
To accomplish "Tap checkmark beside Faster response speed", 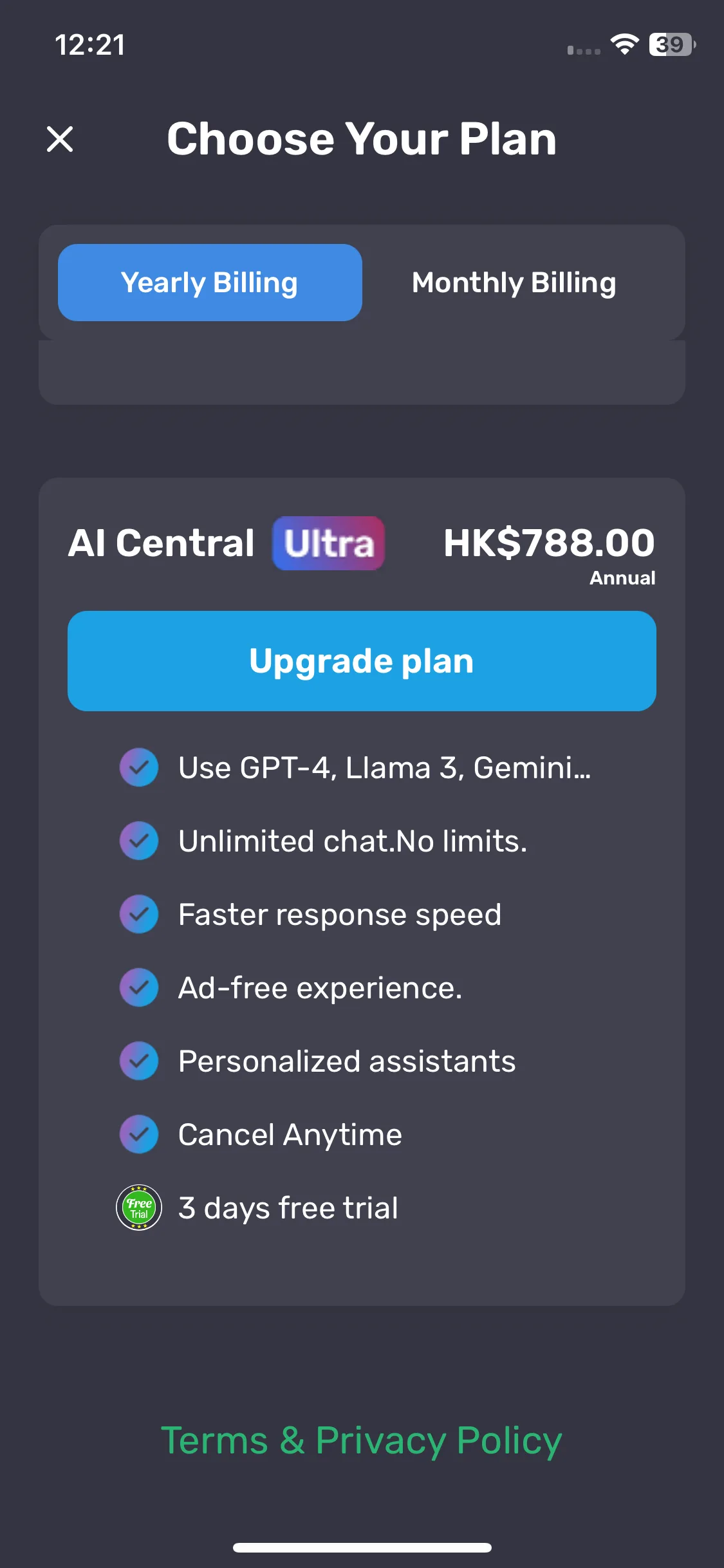I will point(139,914).
